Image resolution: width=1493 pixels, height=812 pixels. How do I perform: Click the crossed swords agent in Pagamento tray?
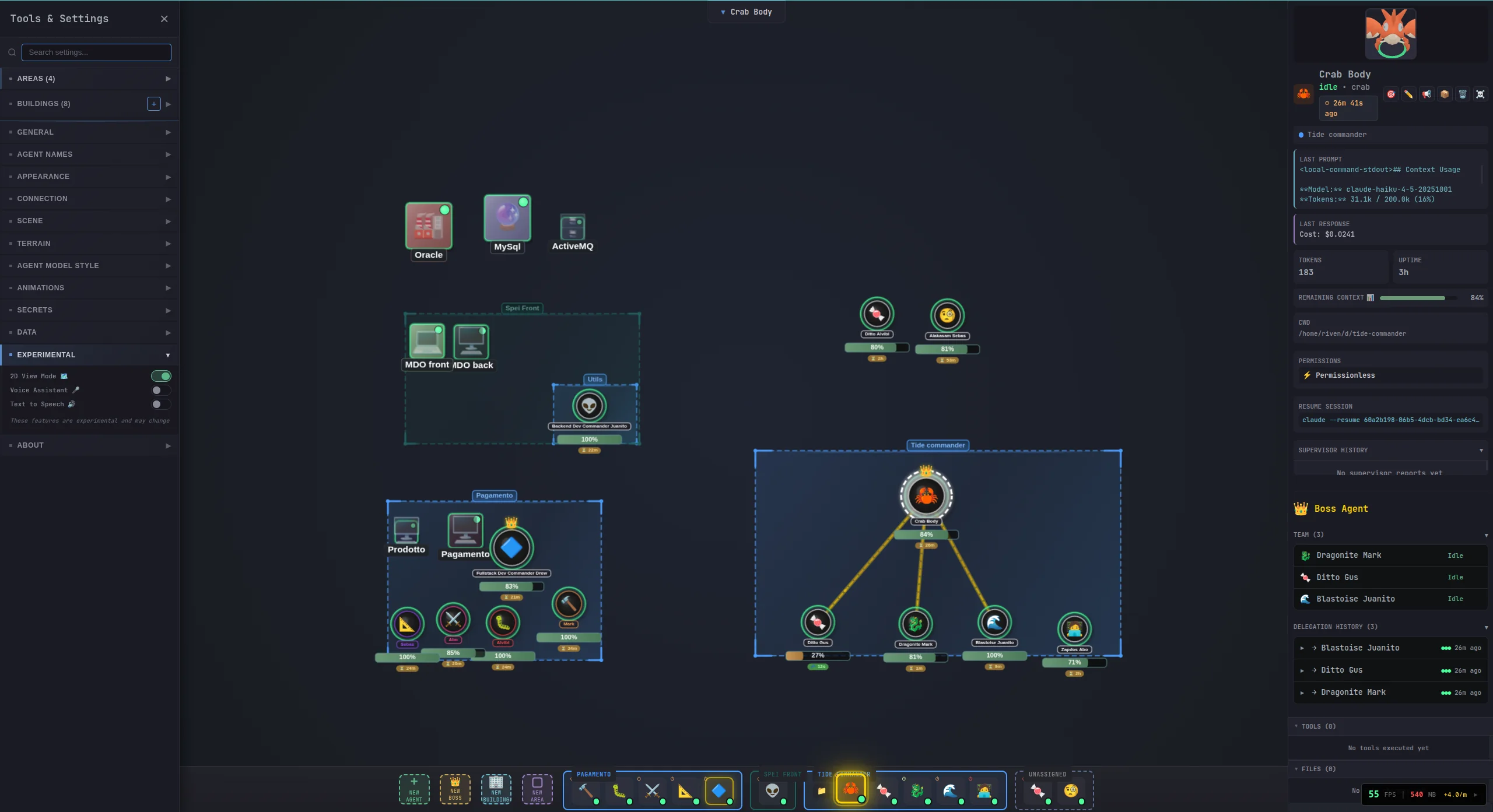pos(652,790)
